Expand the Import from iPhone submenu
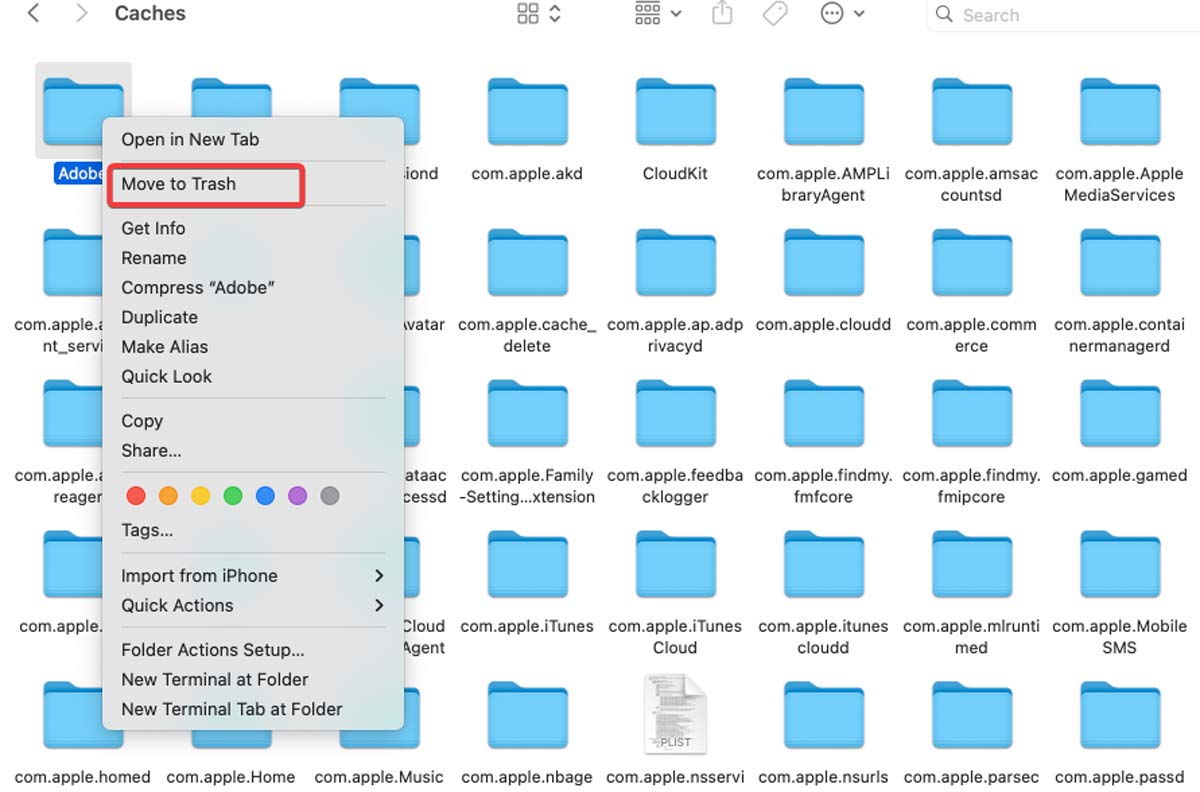Viewport: 1200px width, 792px height. [199, 576]
